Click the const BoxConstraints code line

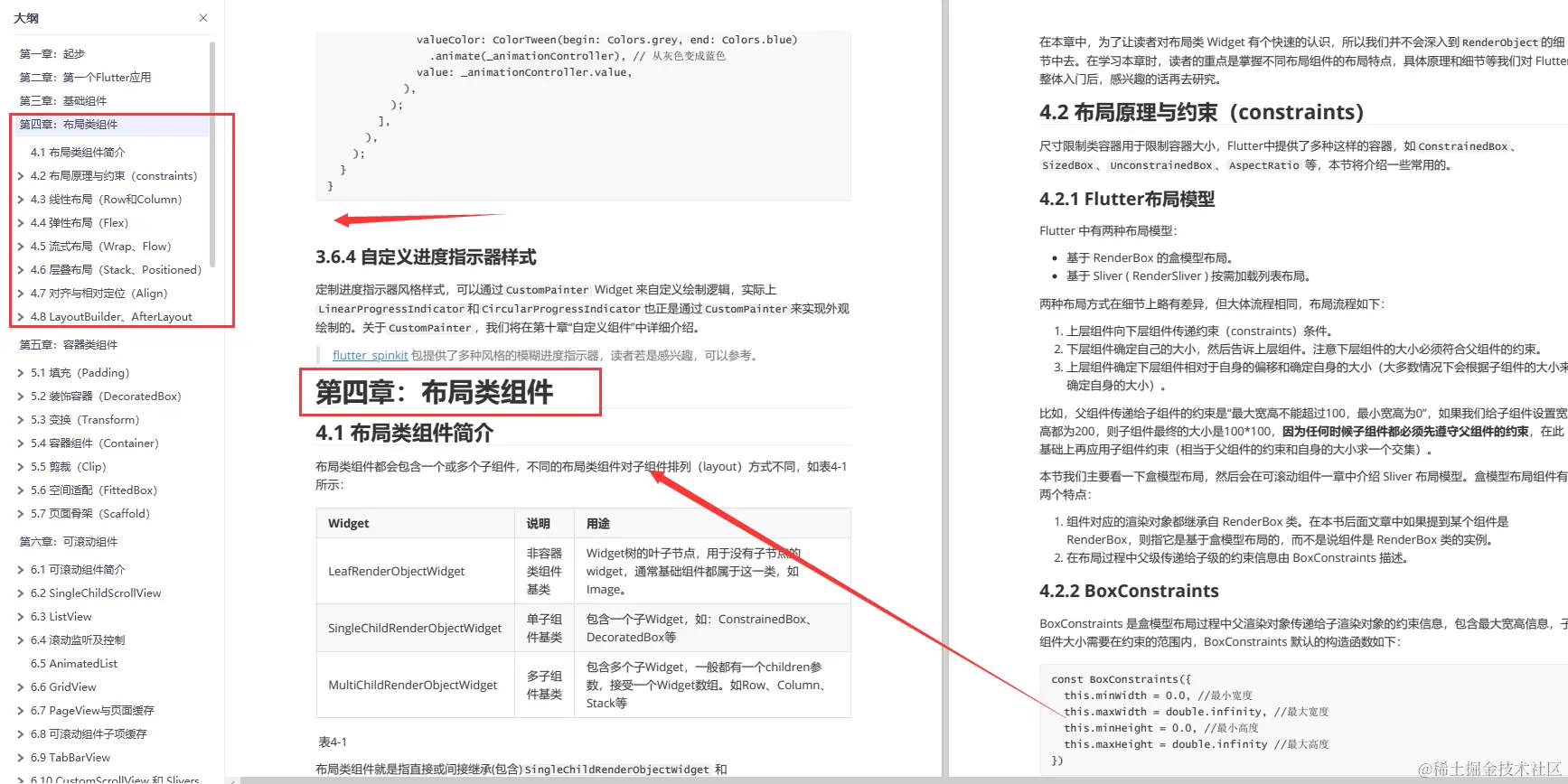coord(1122,679)
